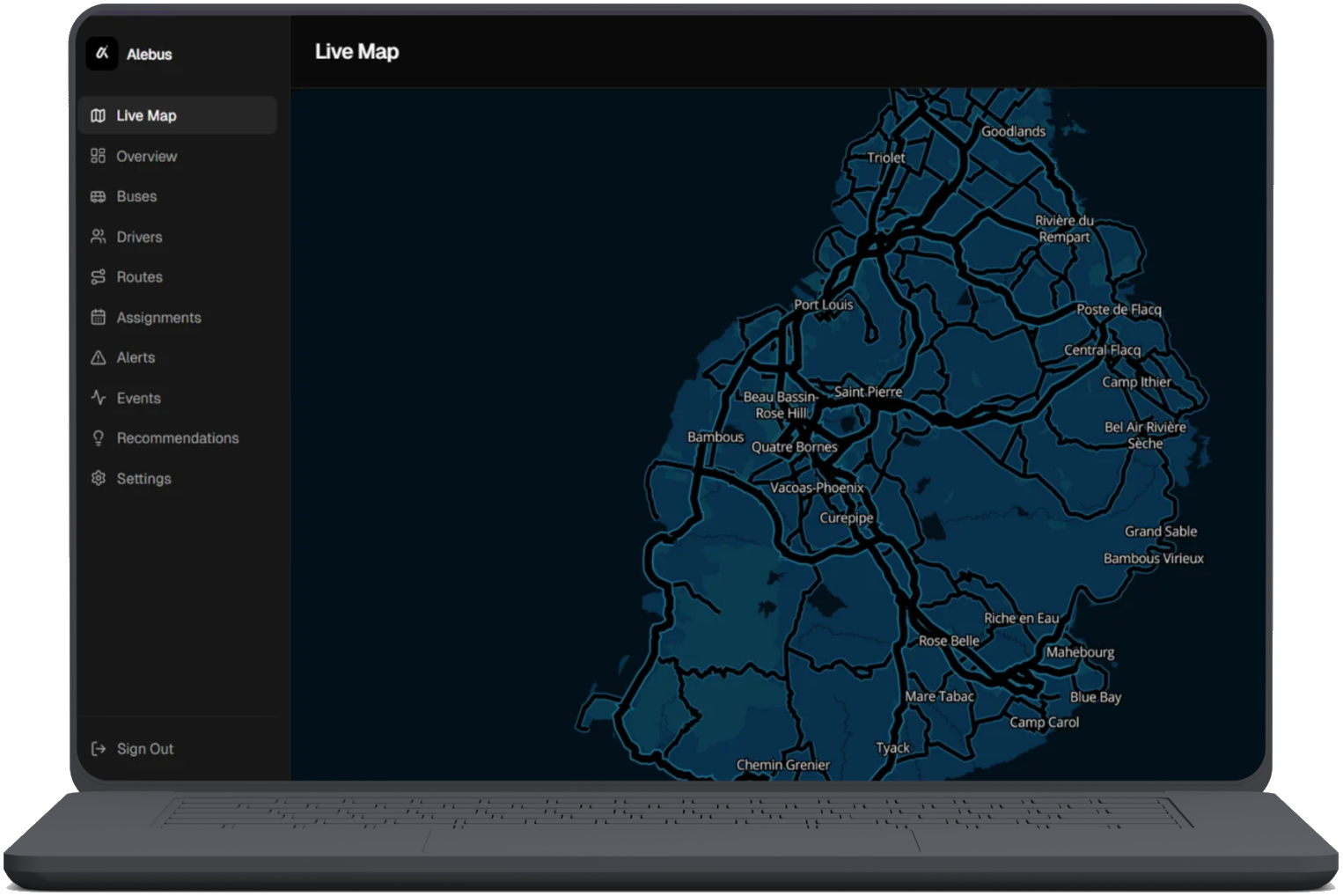View the Alerts page
This screenshot has height=896, width=1343.
(x=178, y=357)
